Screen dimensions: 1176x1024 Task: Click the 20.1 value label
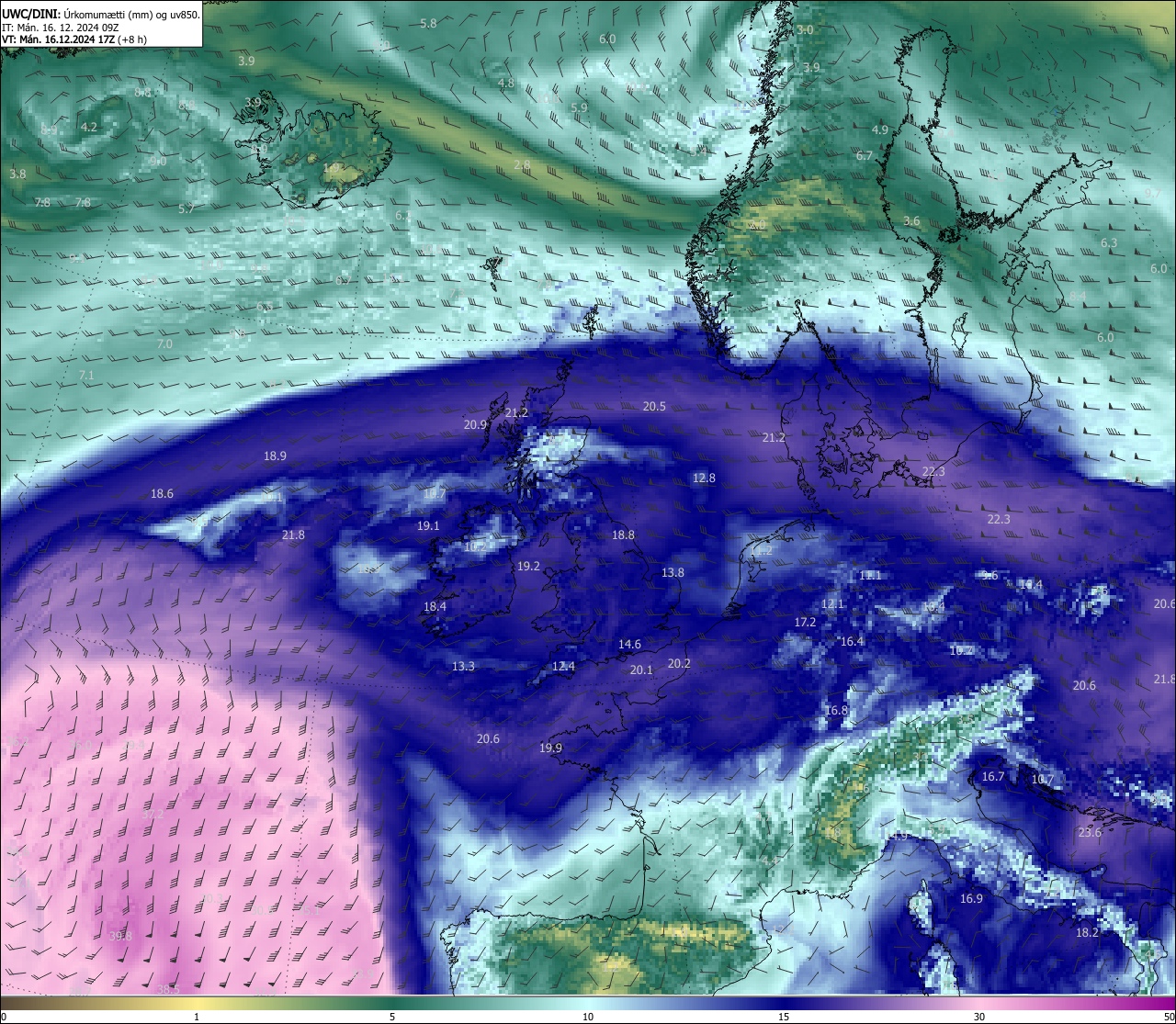tap(641, 670)
